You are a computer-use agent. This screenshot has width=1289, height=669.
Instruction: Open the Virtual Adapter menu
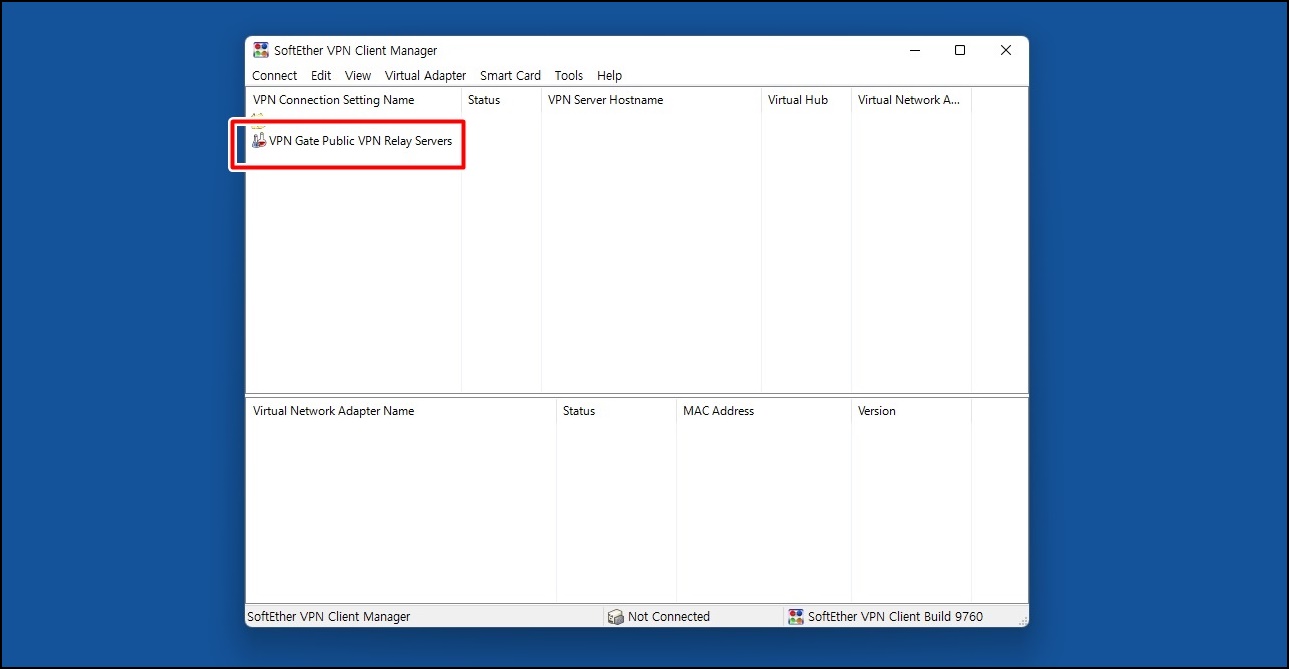[426, 75]
